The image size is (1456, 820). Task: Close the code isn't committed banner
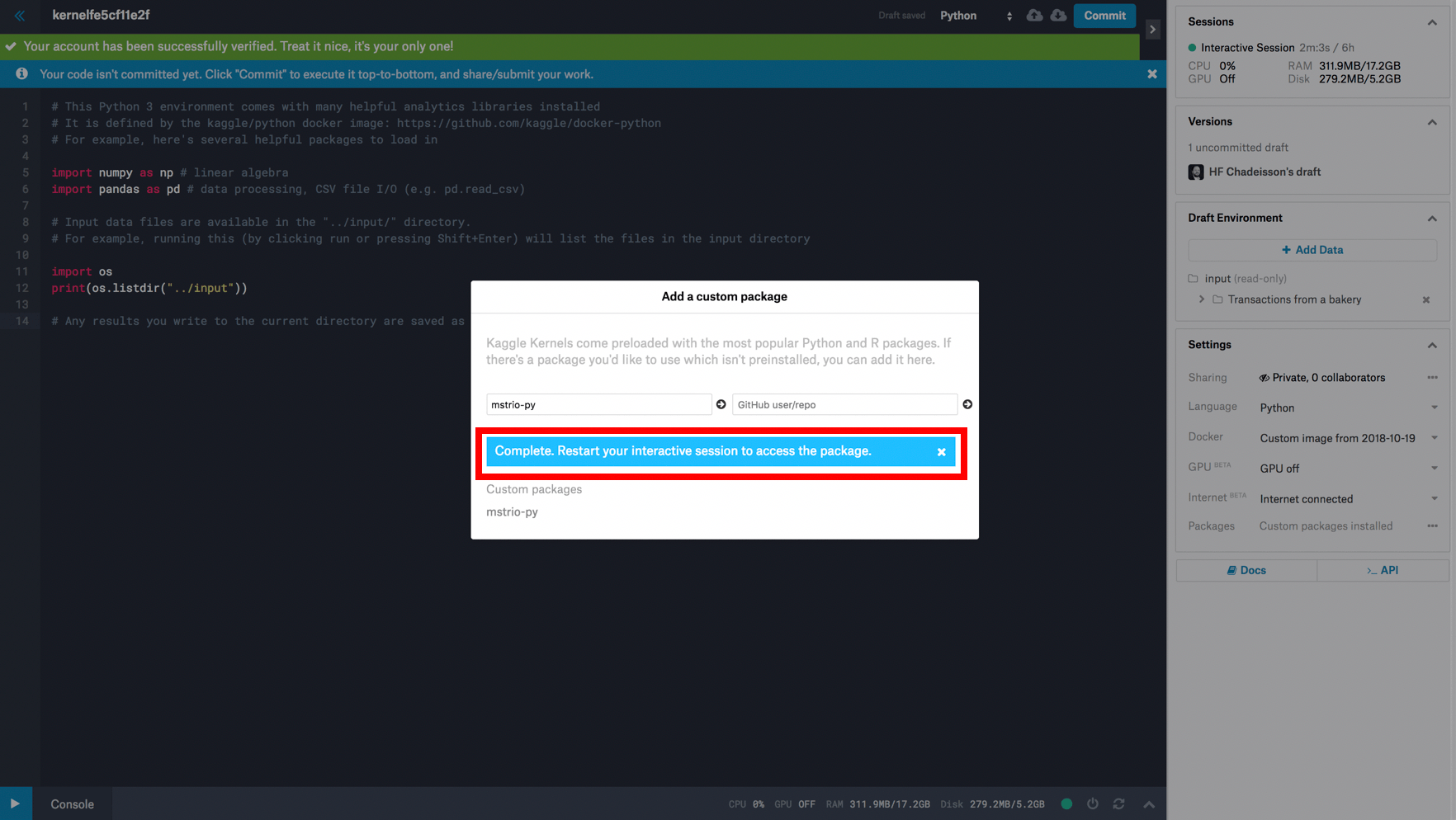click(x=1151, y=74)
